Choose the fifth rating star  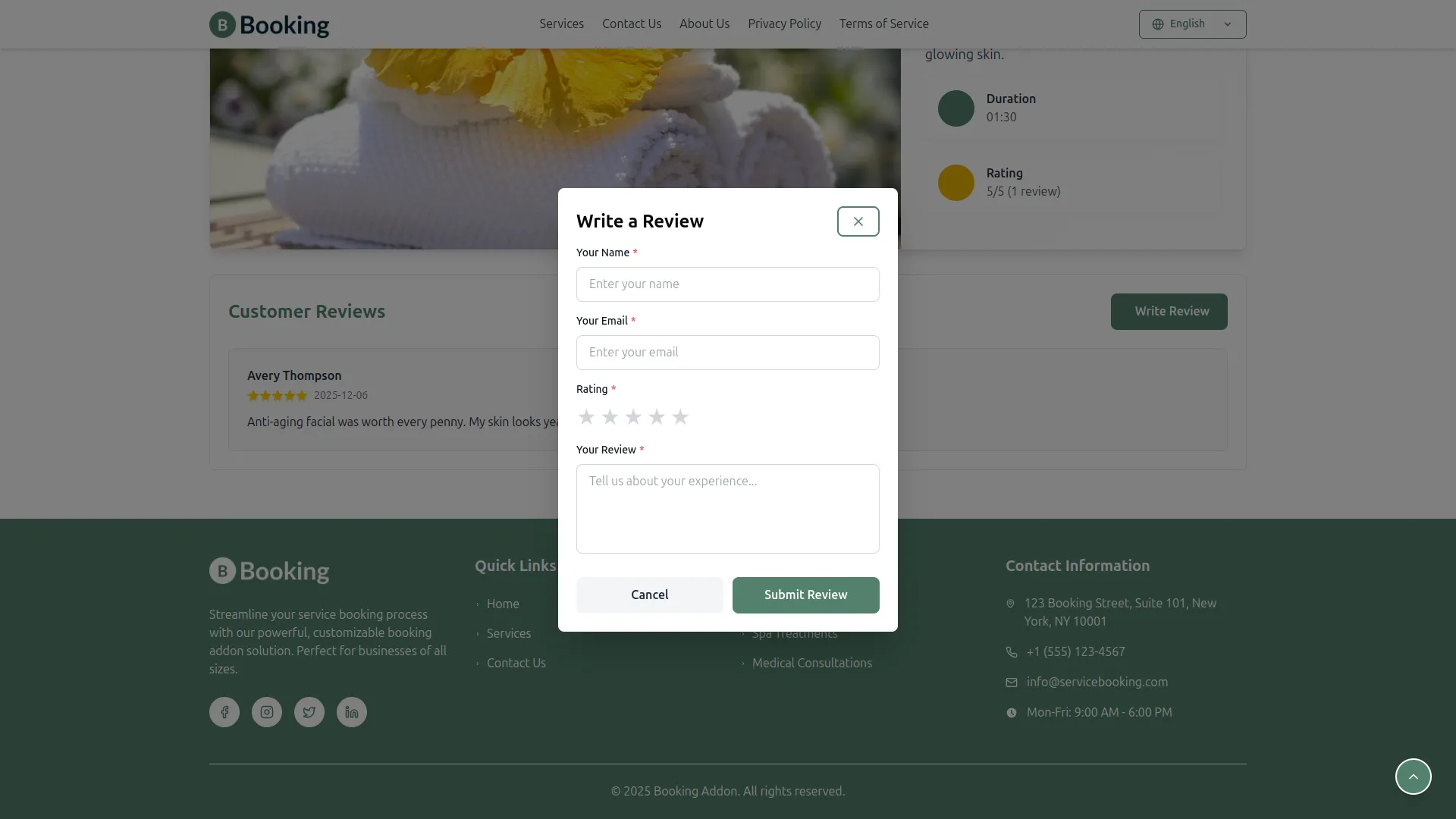(680, 417)
